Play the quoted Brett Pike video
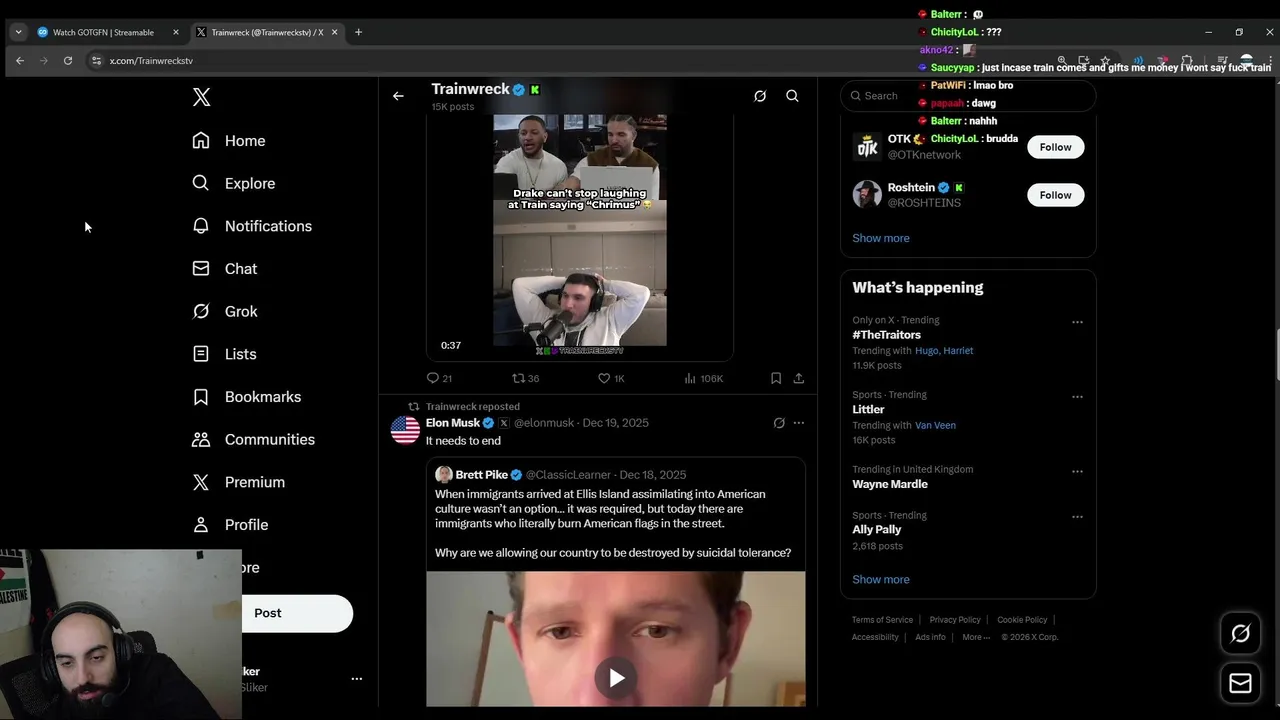Viewport: 1280px width, 720px height. click(x=616, y=678)
